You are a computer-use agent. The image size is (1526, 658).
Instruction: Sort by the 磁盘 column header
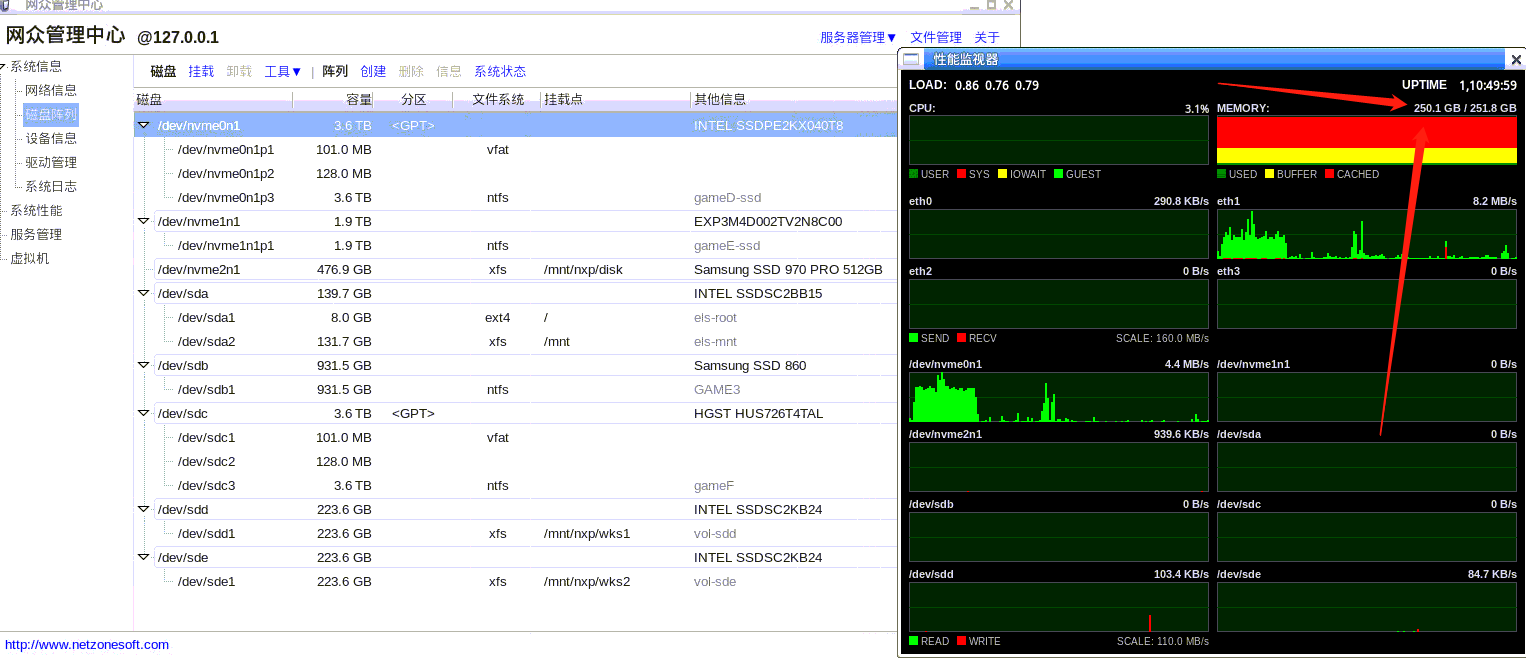(213, 100)
